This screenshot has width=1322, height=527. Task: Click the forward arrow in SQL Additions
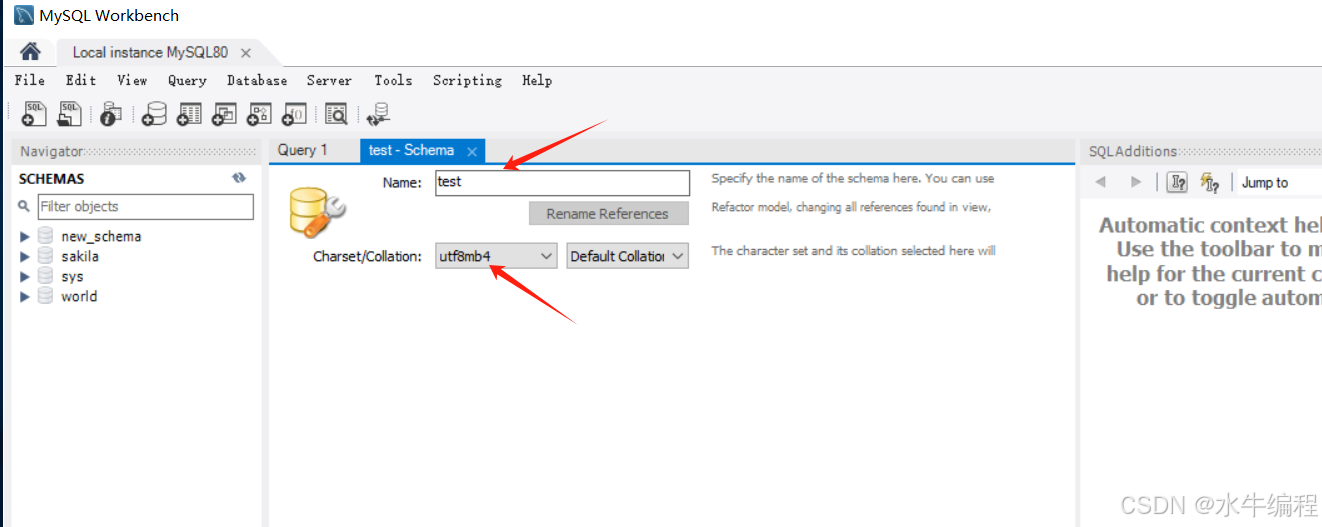click(1135, 182)
